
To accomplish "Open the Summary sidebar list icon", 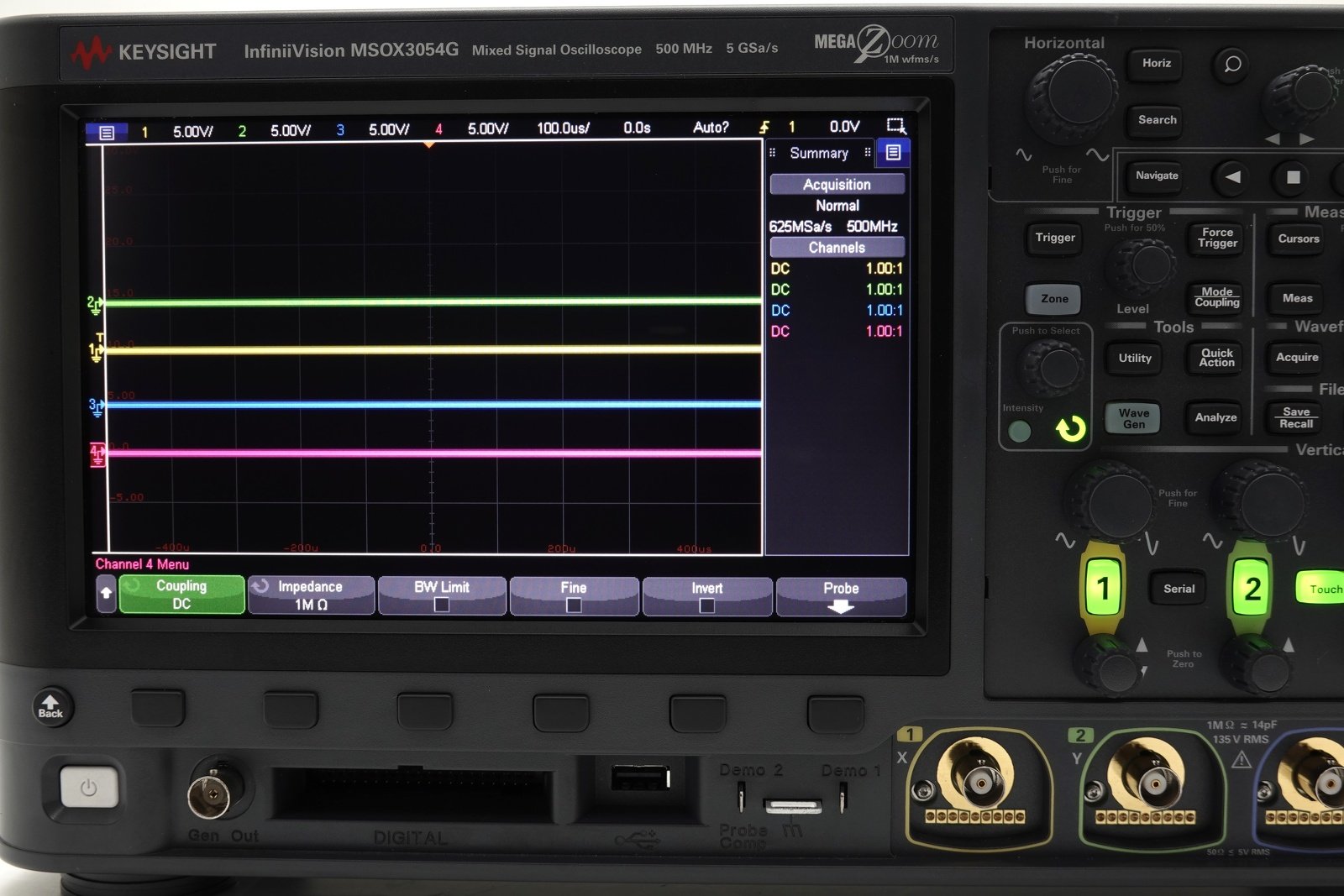I will point(893,153).
